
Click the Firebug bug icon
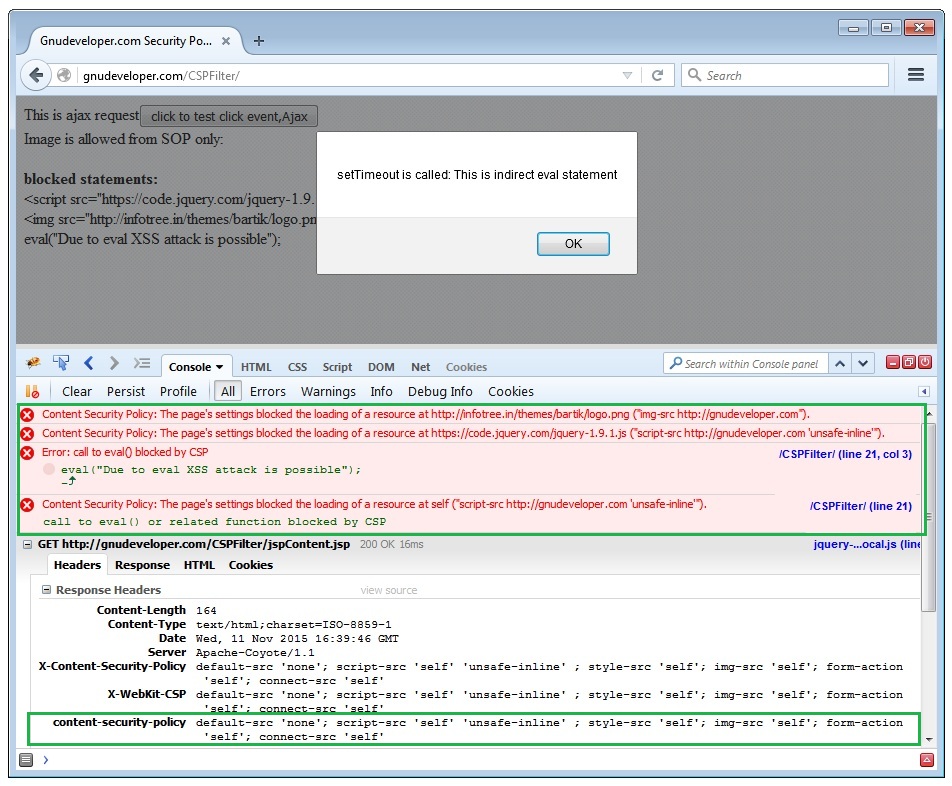[32, 363]
